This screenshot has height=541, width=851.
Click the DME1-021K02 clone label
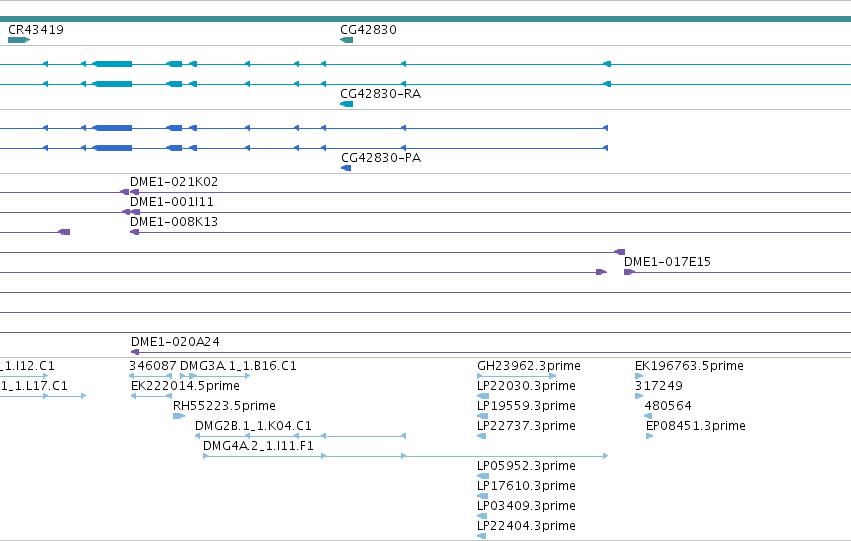174,182
